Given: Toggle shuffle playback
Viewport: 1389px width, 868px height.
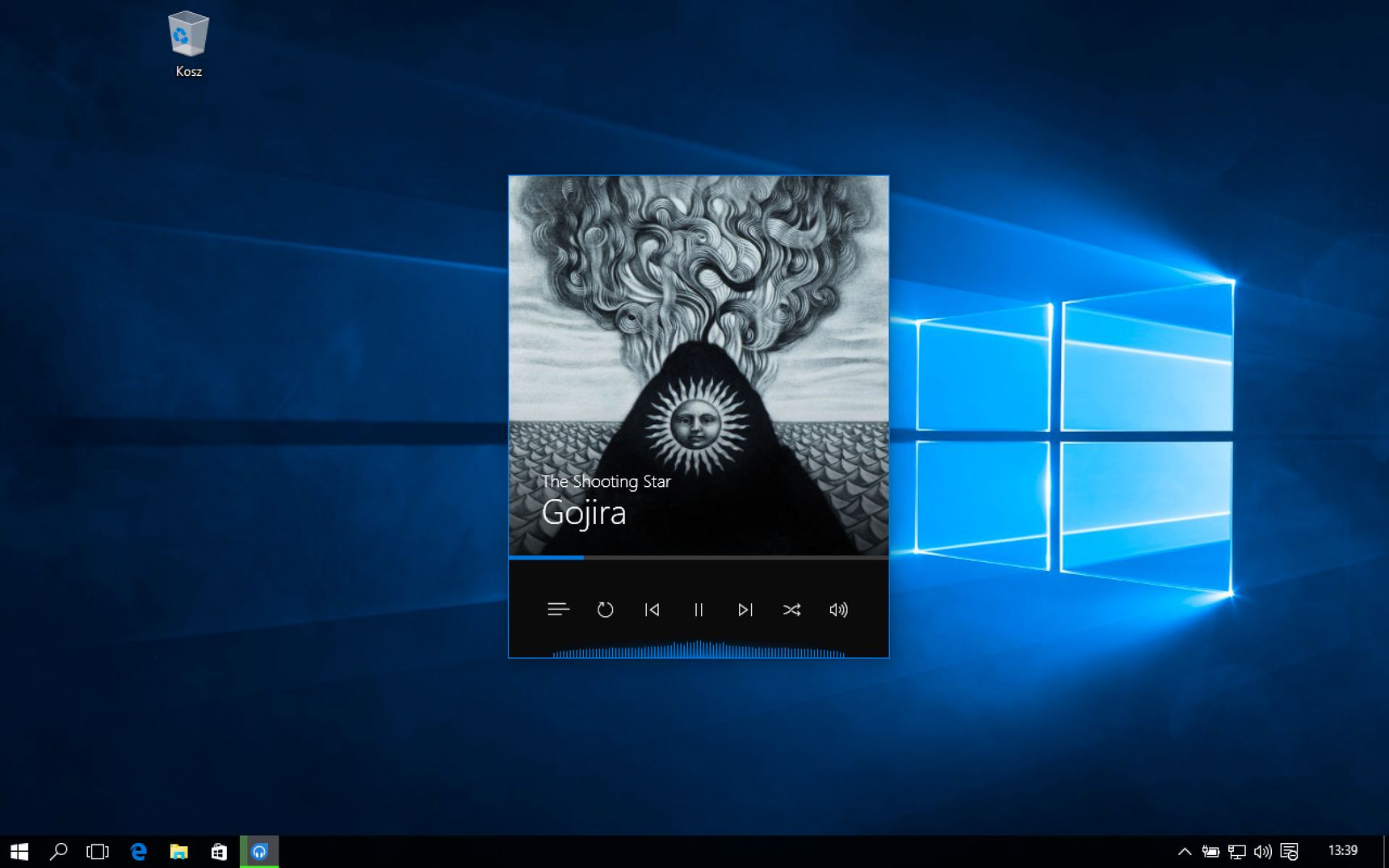Looking at the screenshot, I should click(x=792, y=610).
